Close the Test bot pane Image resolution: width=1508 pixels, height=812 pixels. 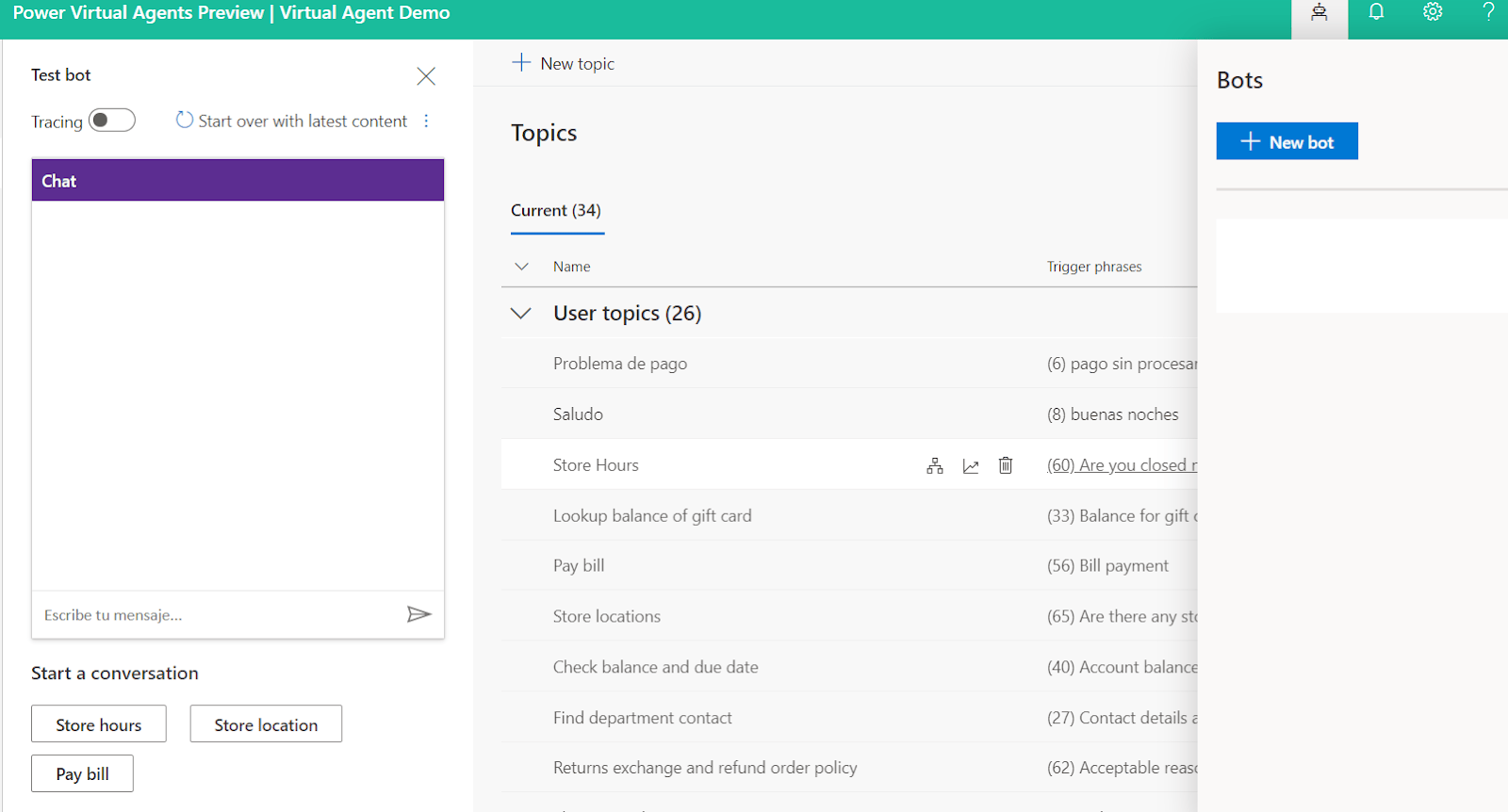[x=426, y=76]
